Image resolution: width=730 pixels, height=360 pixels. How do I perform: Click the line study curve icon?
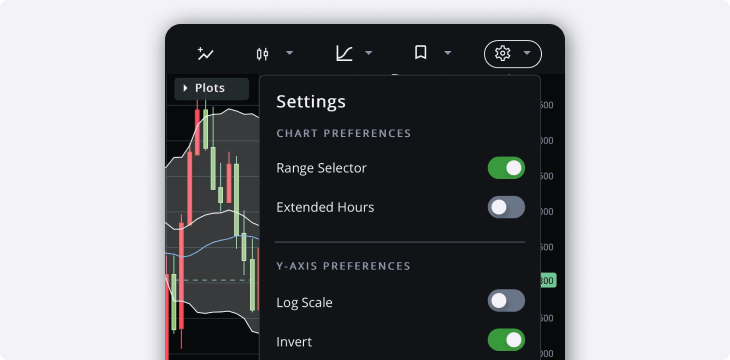pos(344,53)
